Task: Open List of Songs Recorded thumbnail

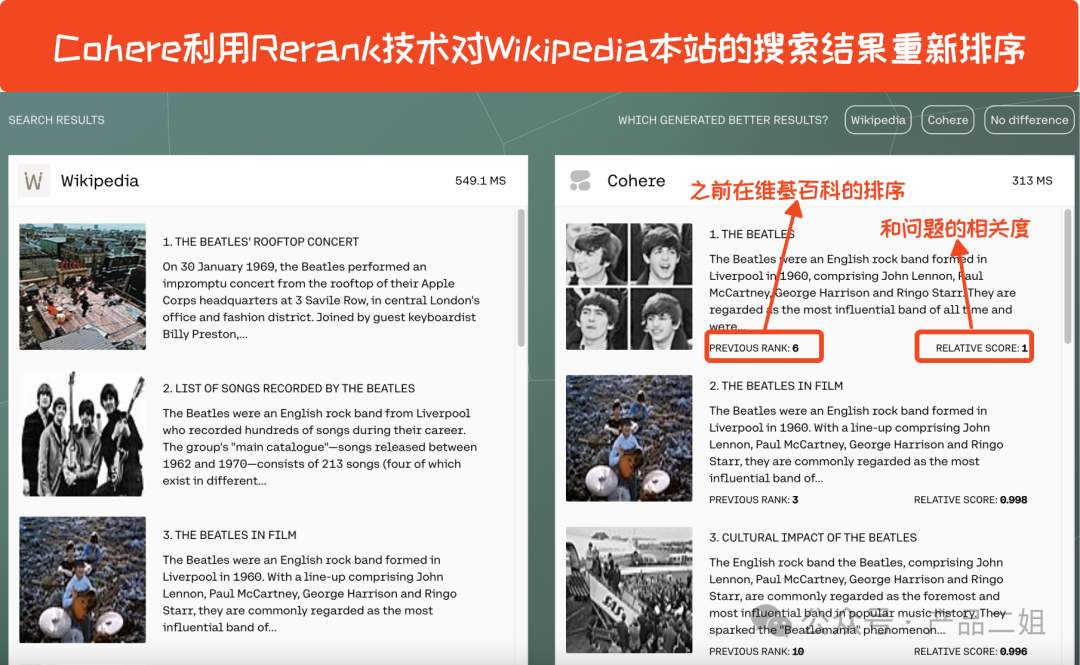Action: click(83, 433)
